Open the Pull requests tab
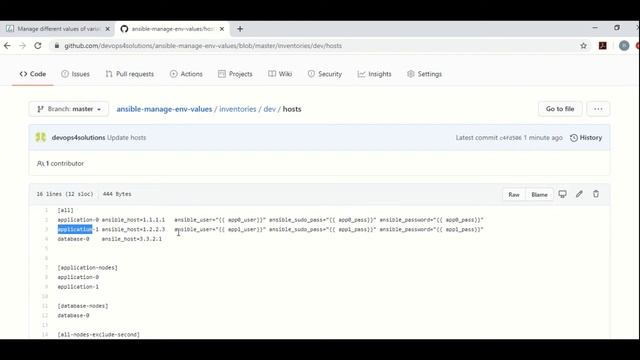The height and width of the screenshot is (360, 640). pyautogui.click(x=130, y=74)
